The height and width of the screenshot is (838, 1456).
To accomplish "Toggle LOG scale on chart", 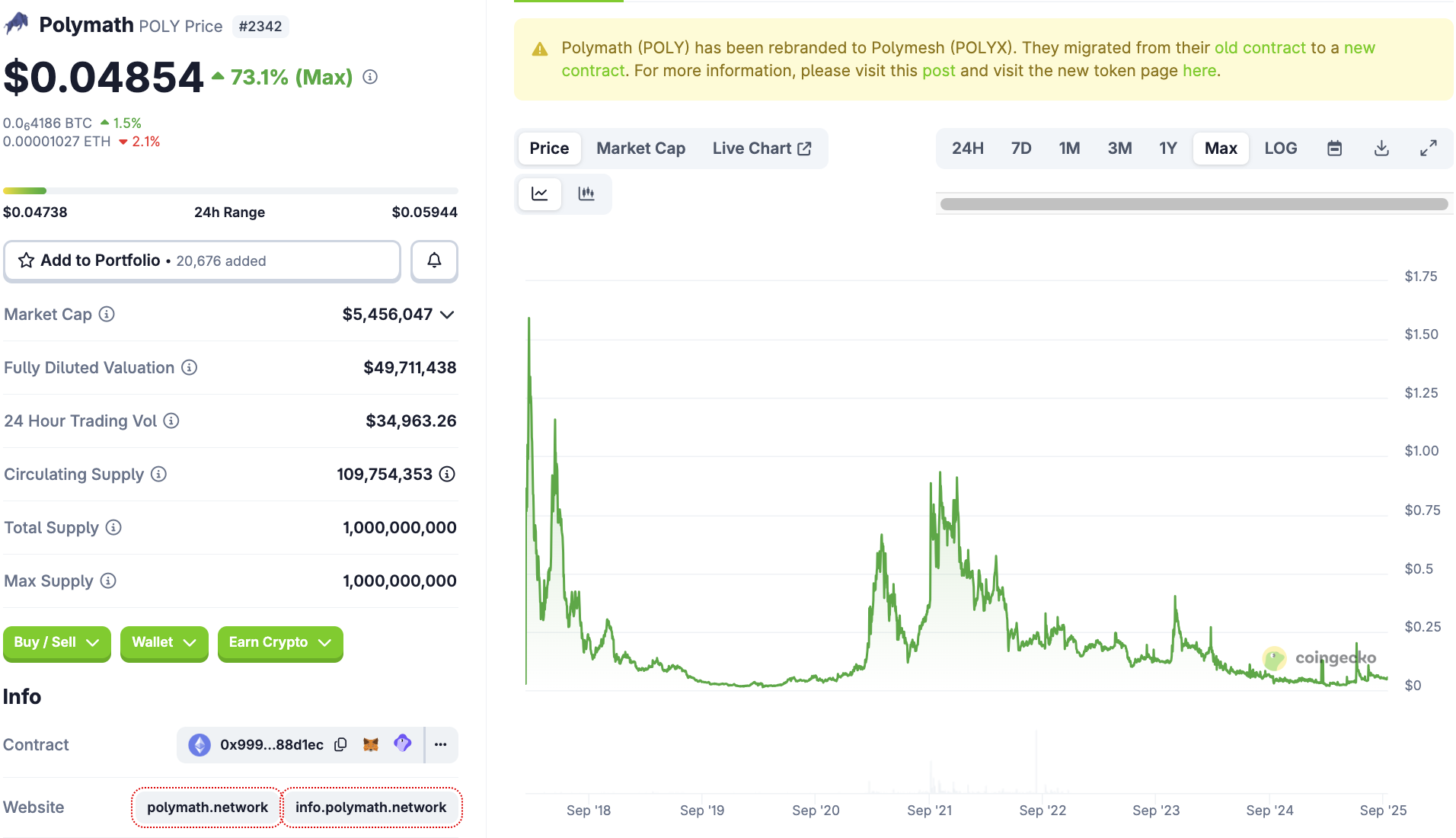I will point(1280,149).
